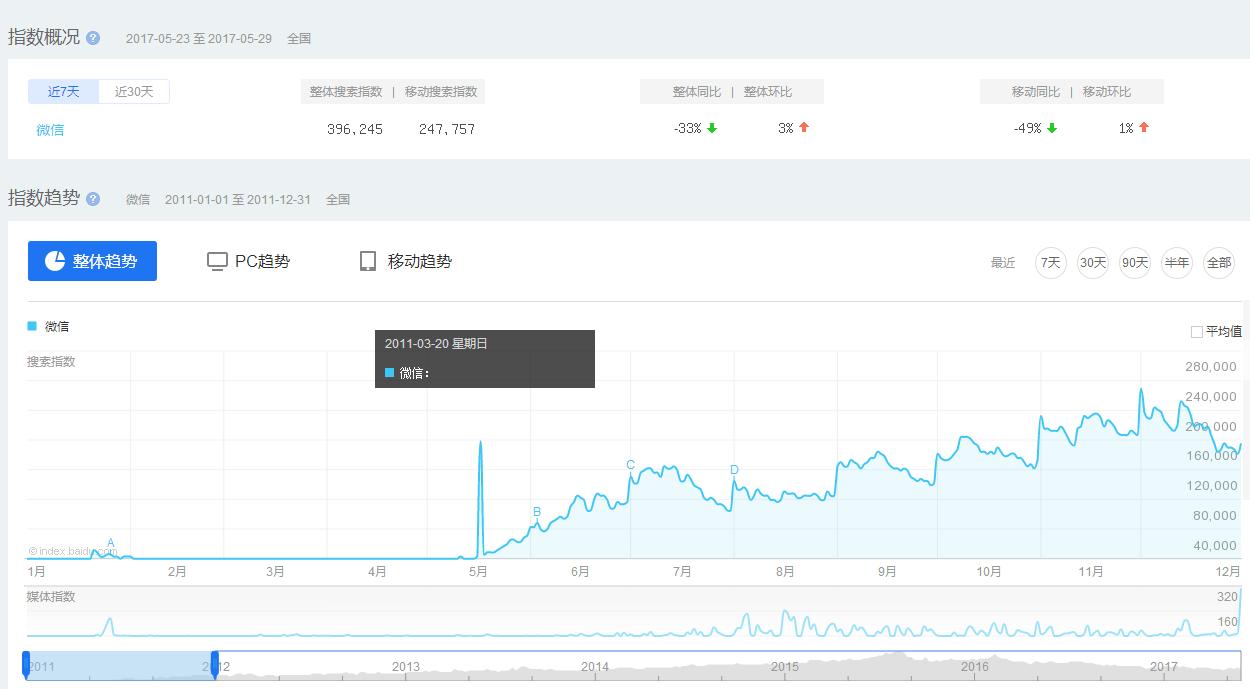The image size is (1250, 689).
Task: Click the 90天 time range button
Action: tap(1134, 262)
